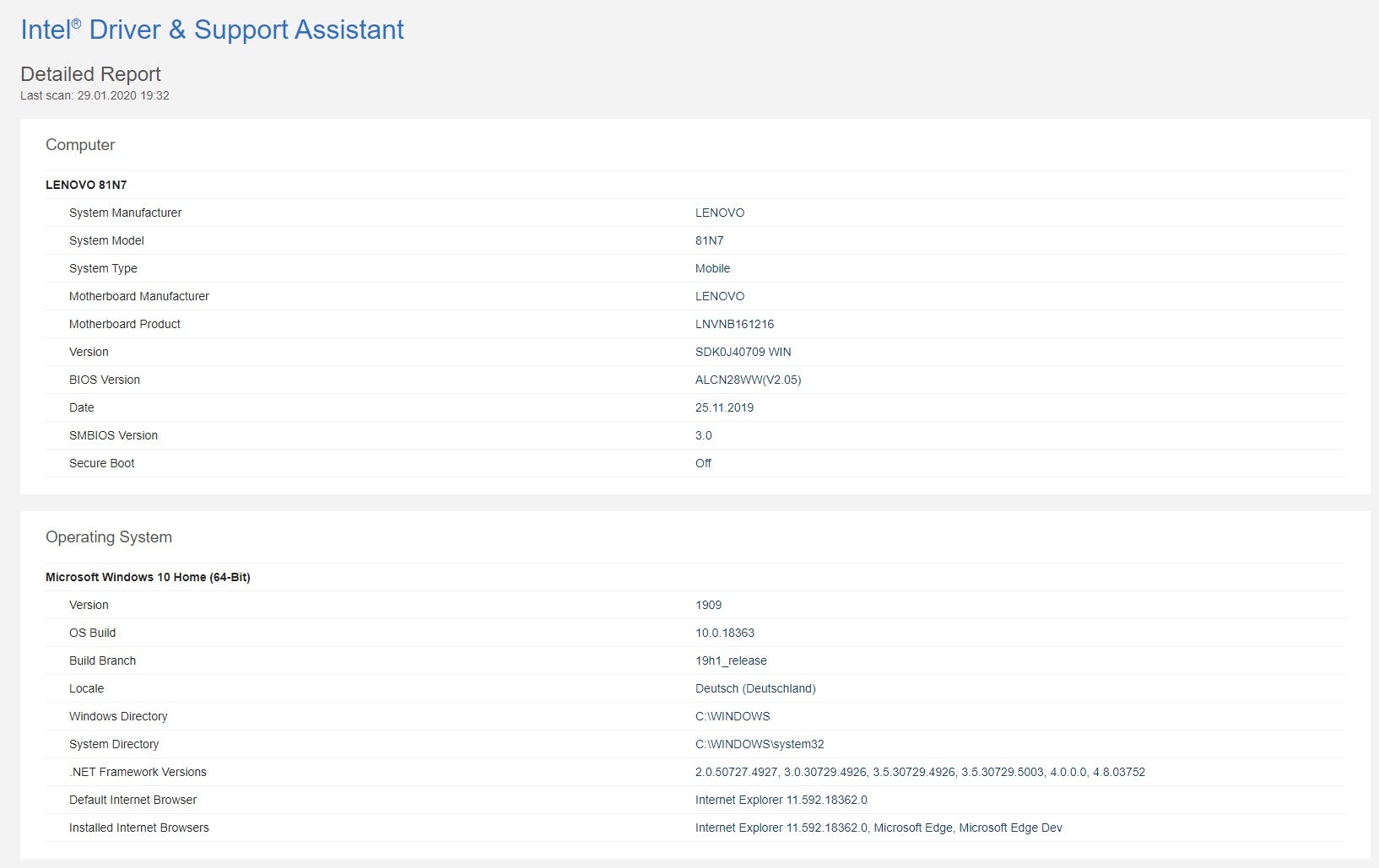This screenshot has width=1379, height=868.
Task: Select the System Model value 81N7
Action: pyautogui.click(x=709, y=240)
